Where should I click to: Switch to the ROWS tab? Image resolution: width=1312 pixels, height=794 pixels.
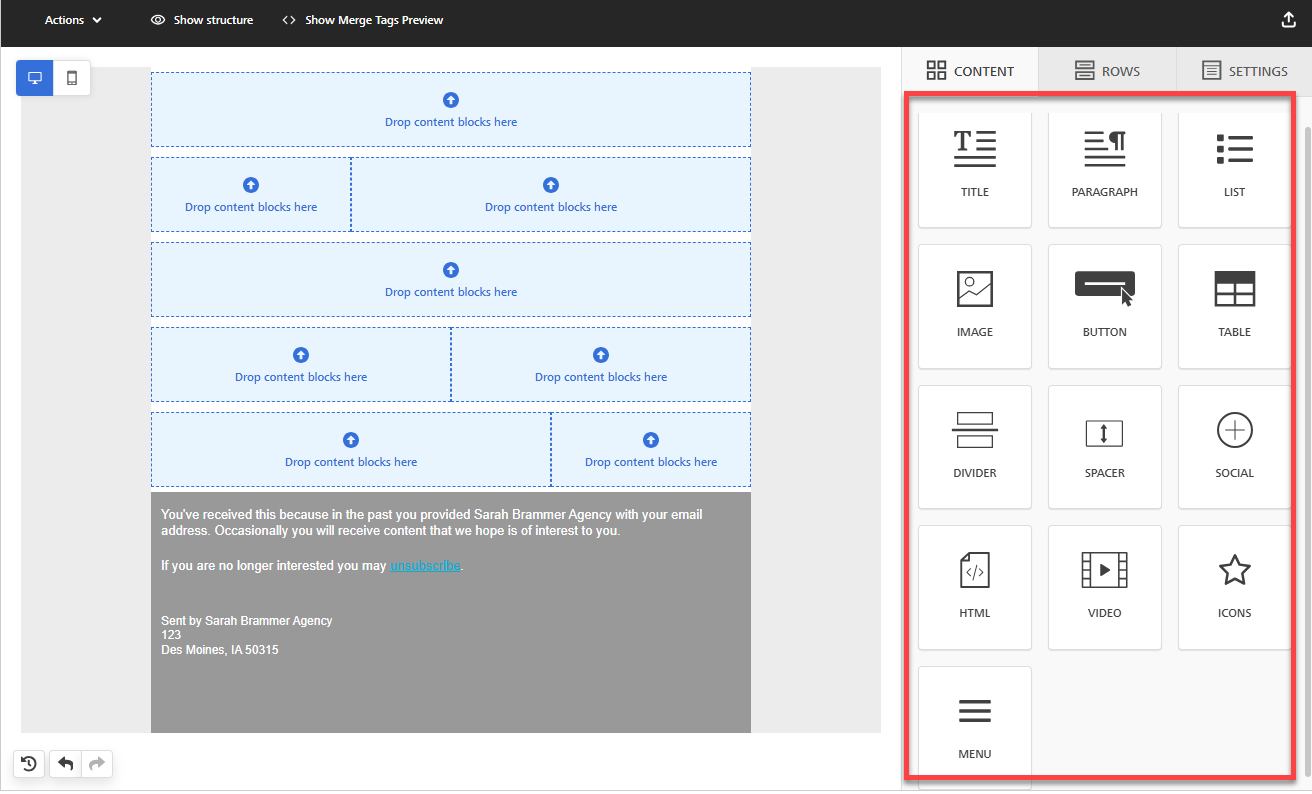pos(1108,70)
